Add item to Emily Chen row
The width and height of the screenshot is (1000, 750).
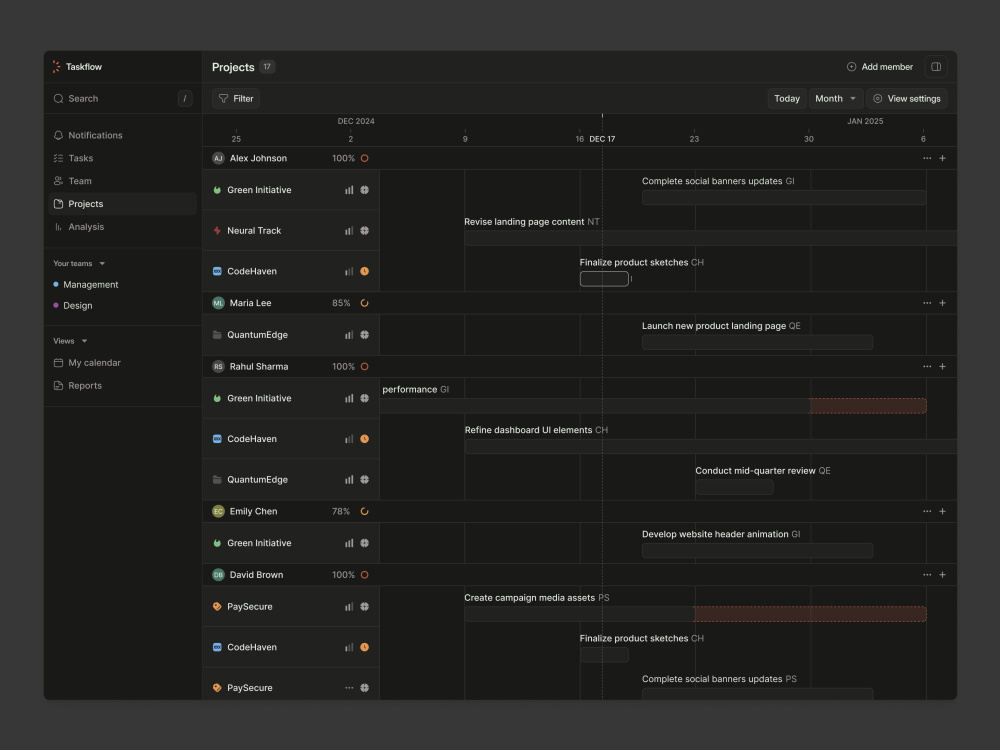943,511
